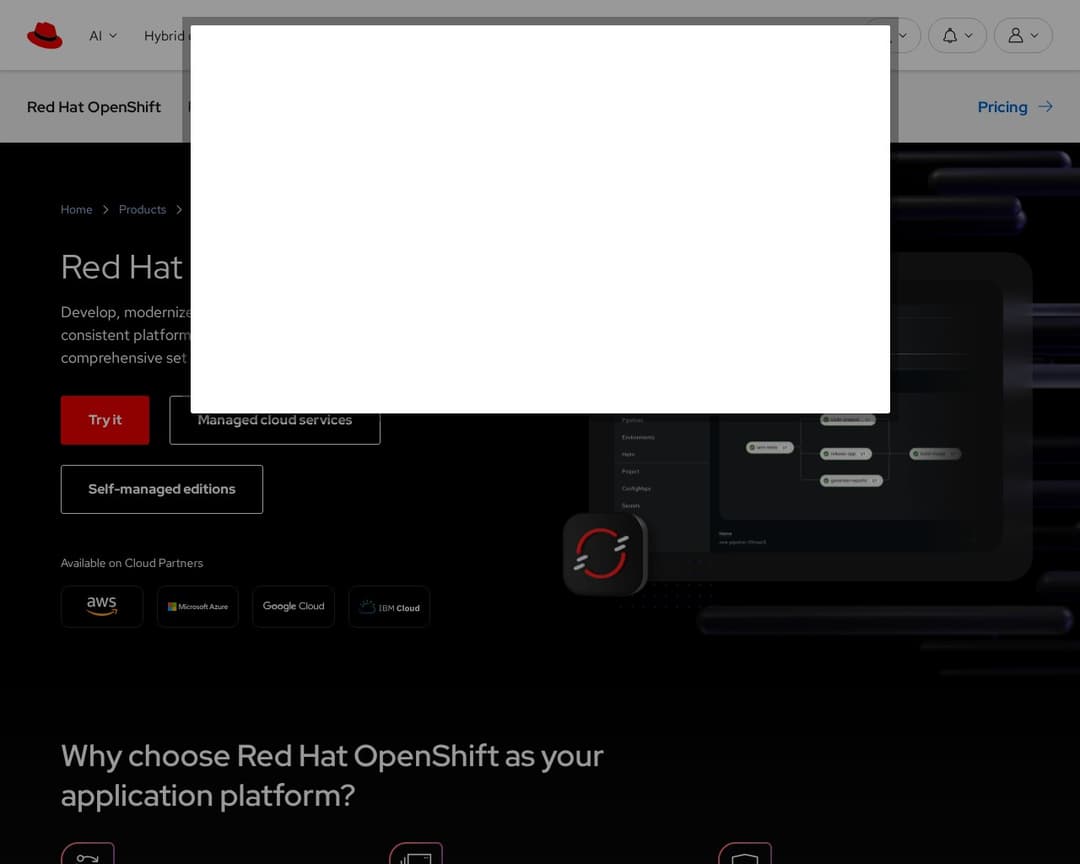Click the Google Cloud partner logo
1080x864 pixels.
pos(293,606)
